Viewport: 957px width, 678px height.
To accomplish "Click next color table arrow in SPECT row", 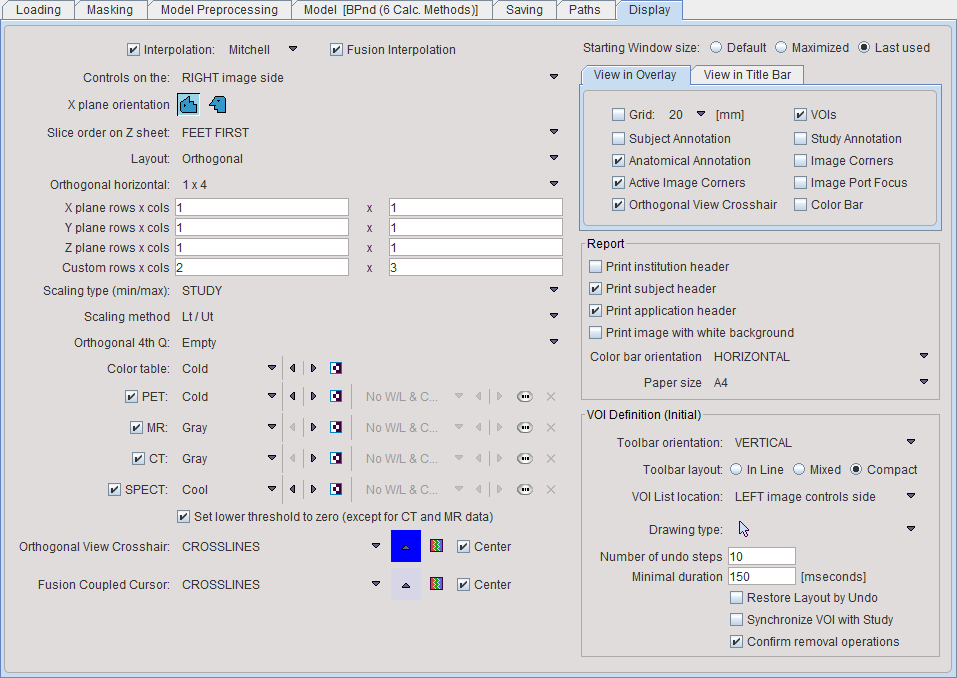I will click(x=313, y=489).
